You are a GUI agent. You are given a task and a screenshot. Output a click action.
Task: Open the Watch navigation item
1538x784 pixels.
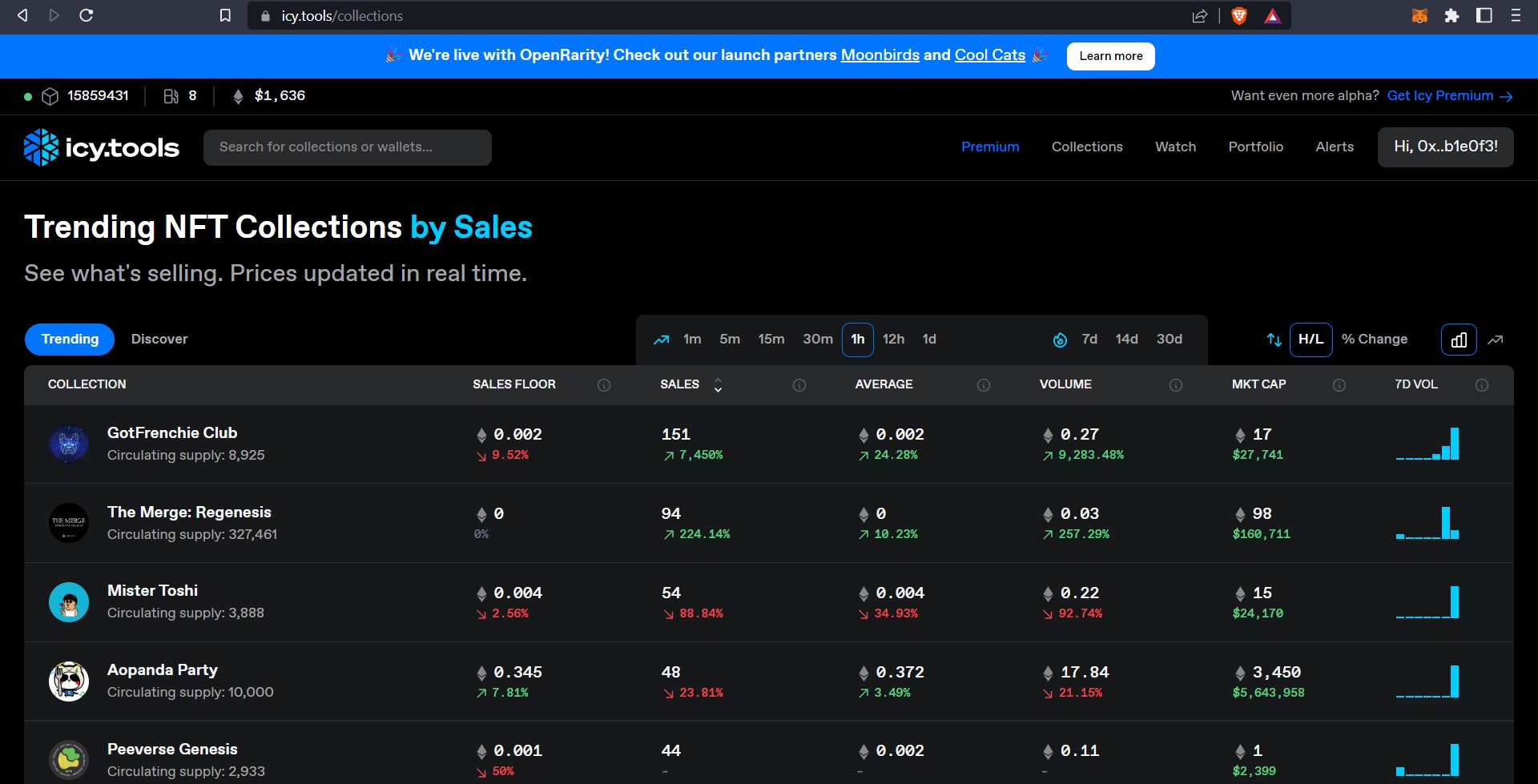click(1175, 147)
